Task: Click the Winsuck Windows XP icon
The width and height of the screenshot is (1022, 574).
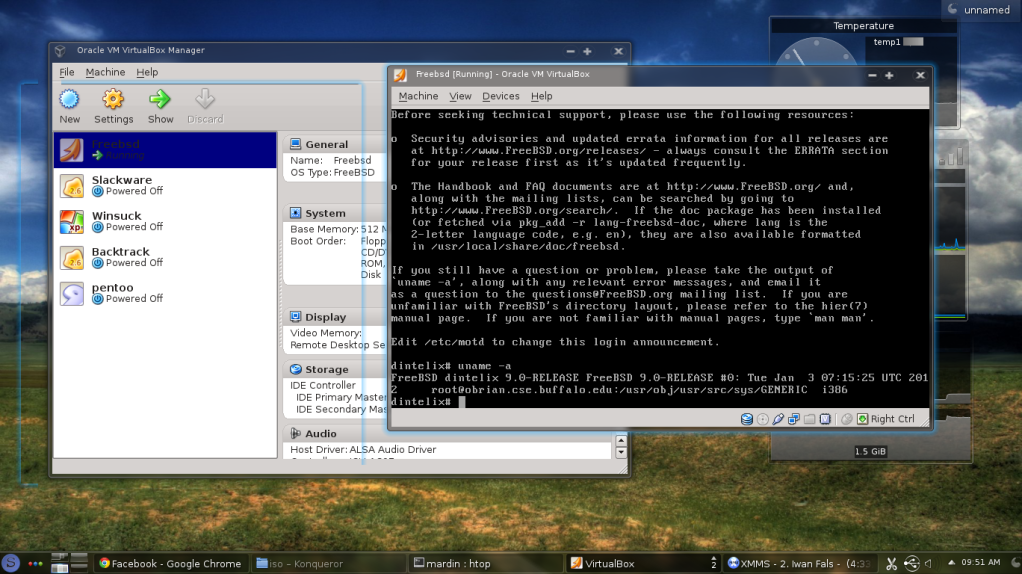Action: click(72, 222)
